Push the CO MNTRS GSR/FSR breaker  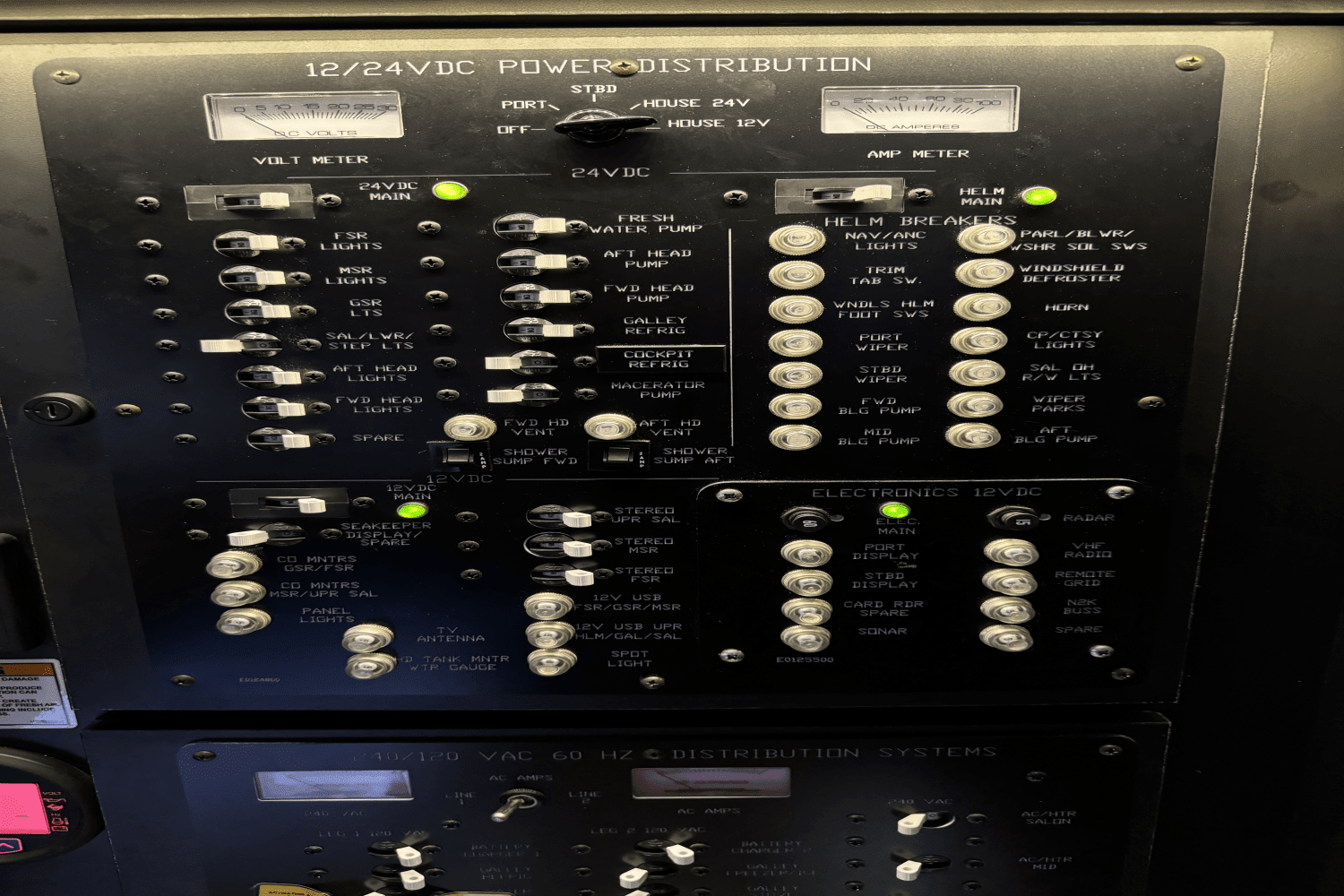(x=234, y=564)
